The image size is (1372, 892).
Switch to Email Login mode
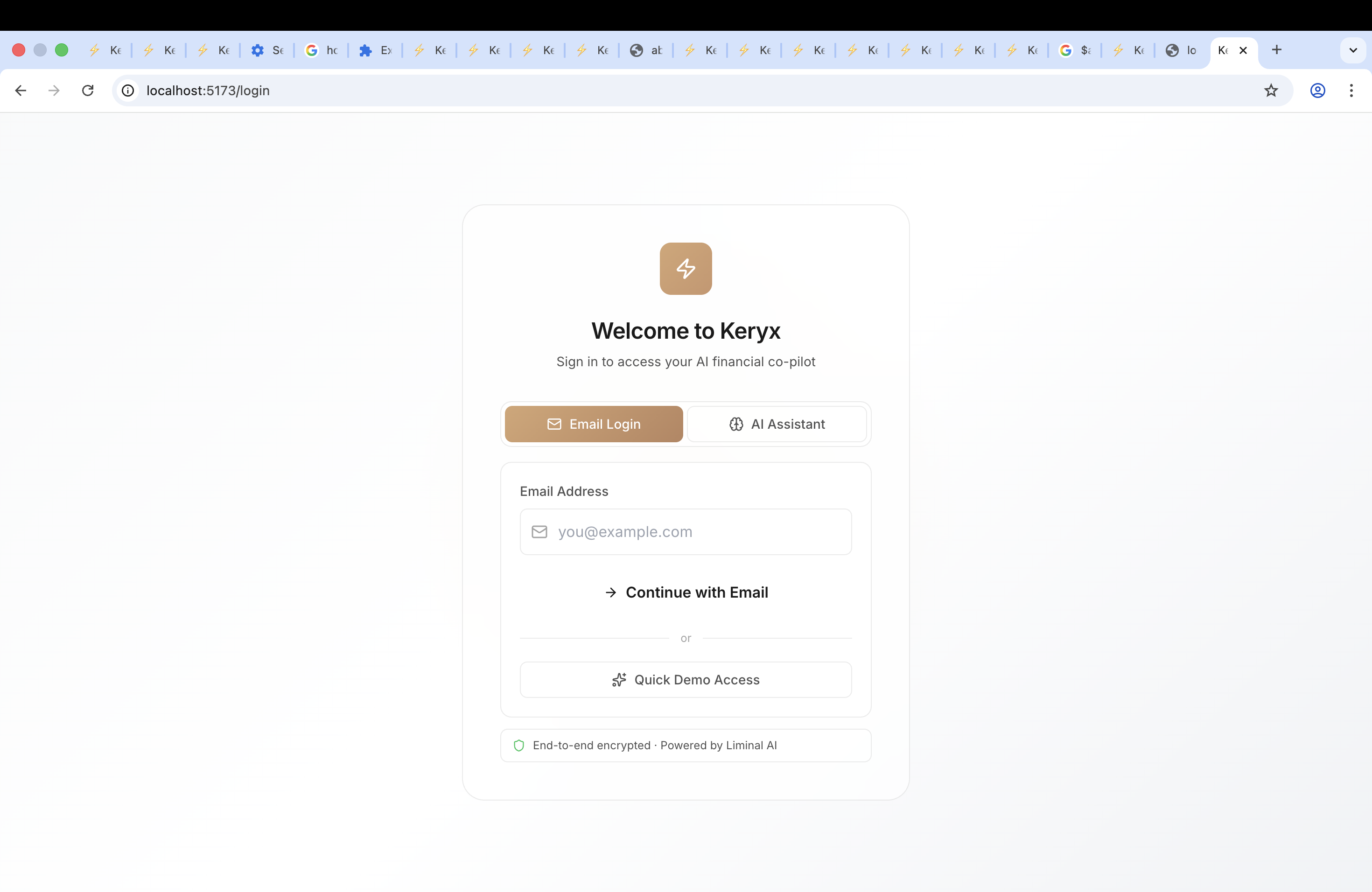coord(593,424)
